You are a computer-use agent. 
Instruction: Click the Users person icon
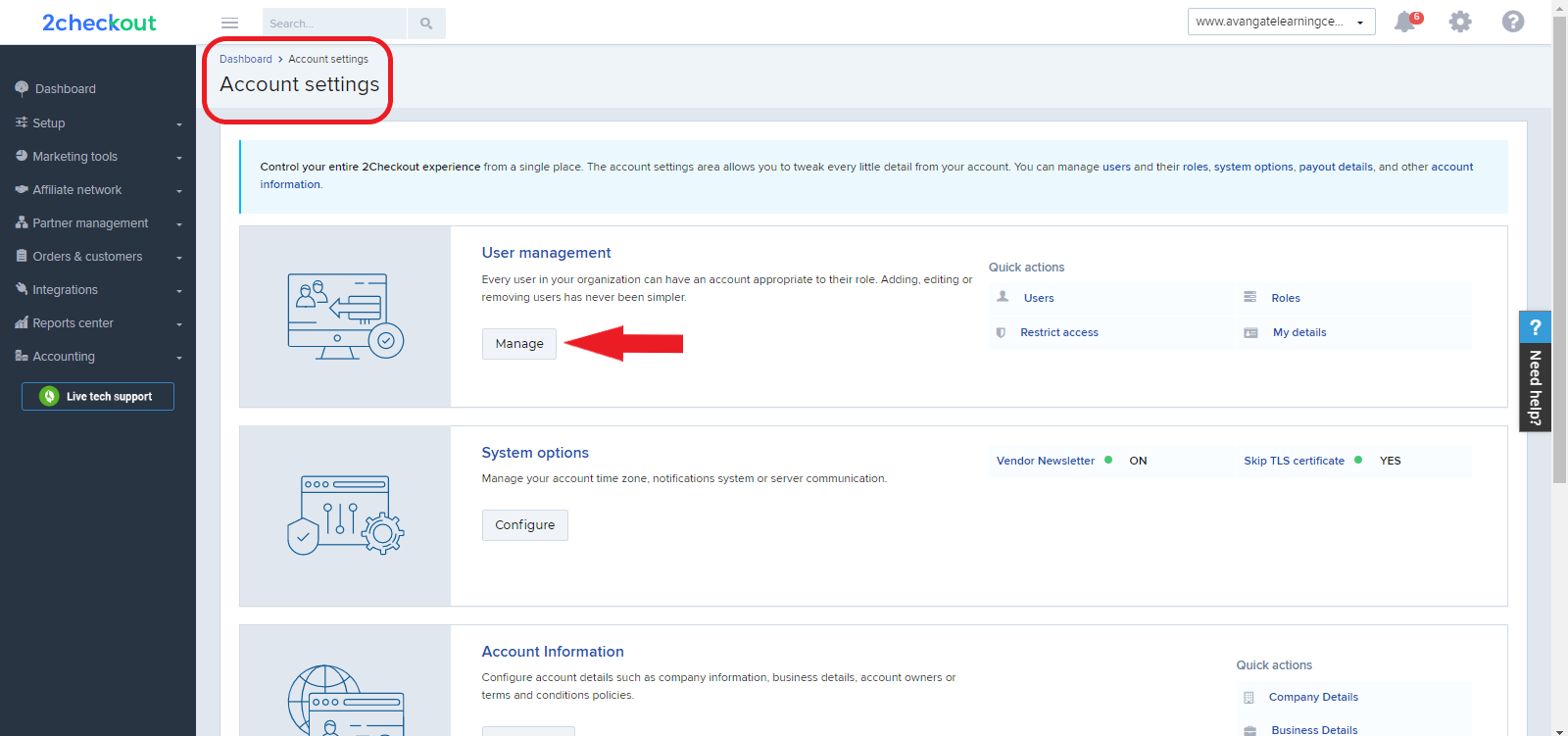click(1003, 297)
